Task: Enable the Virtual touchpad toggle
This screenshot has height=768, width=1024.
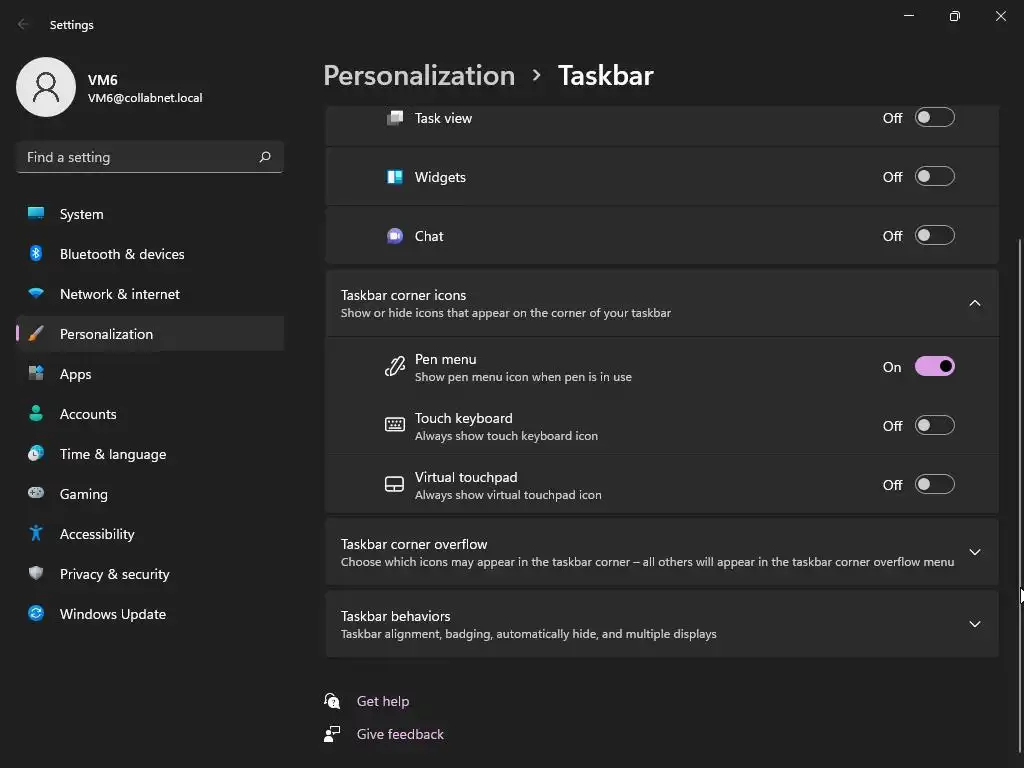Action: click(934, 485)
